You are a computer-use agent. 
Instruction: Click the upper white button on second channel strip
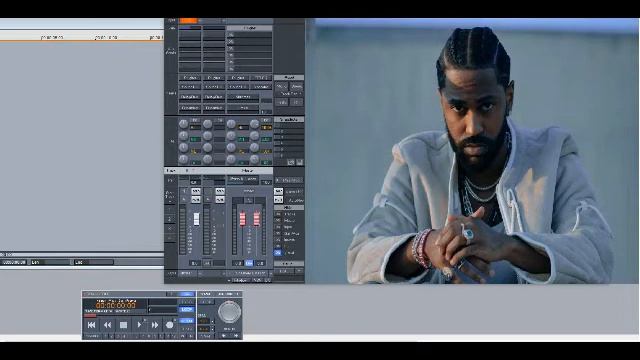220,191
